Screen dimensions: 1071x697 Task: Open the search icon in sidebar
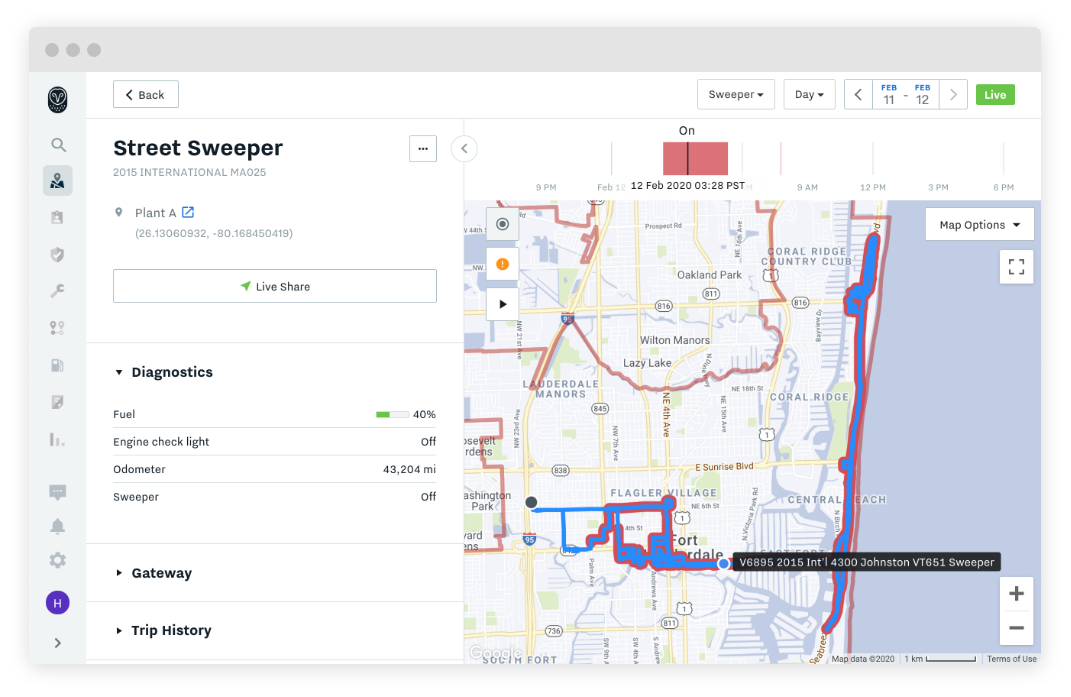[x=58, y=145]
